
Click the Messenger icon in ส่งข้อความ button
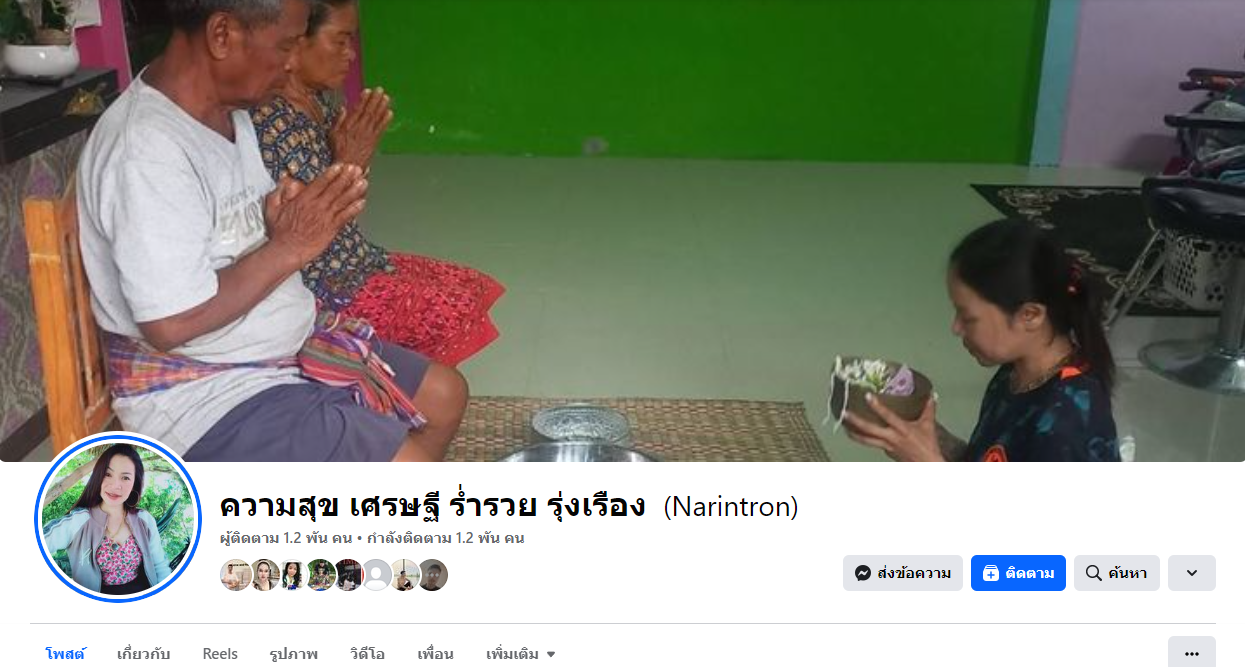tap(863, 573)
